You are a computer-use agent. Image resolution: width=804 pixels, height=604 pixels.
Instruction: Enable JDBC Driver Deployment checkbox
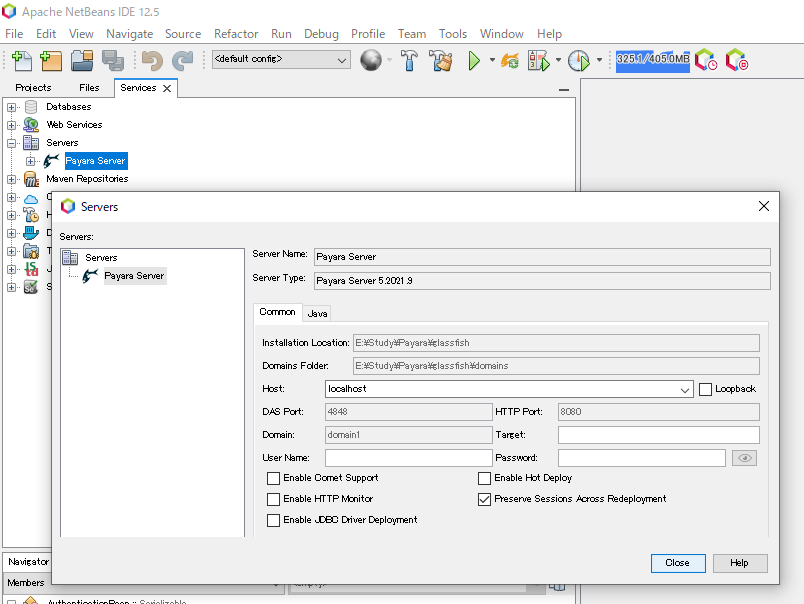tap(273, 520)
